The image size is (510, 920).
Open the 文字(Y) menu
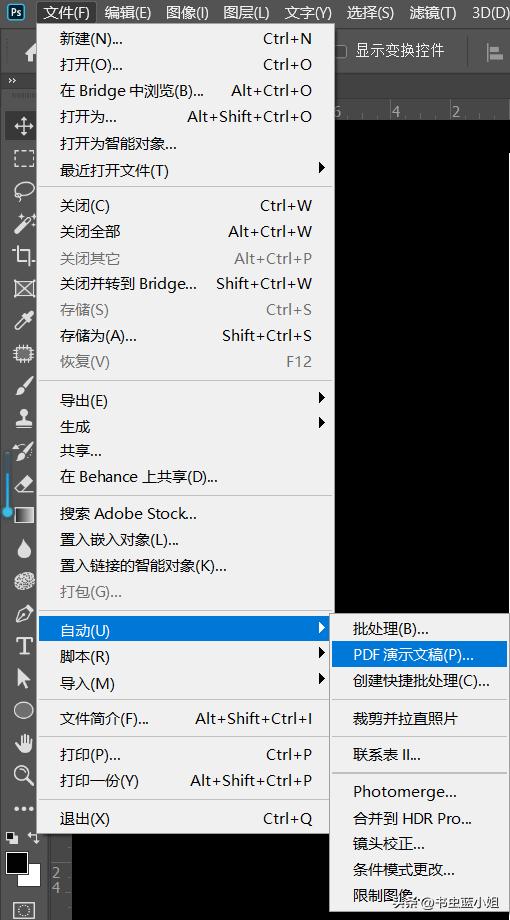[x=308, y=12]
